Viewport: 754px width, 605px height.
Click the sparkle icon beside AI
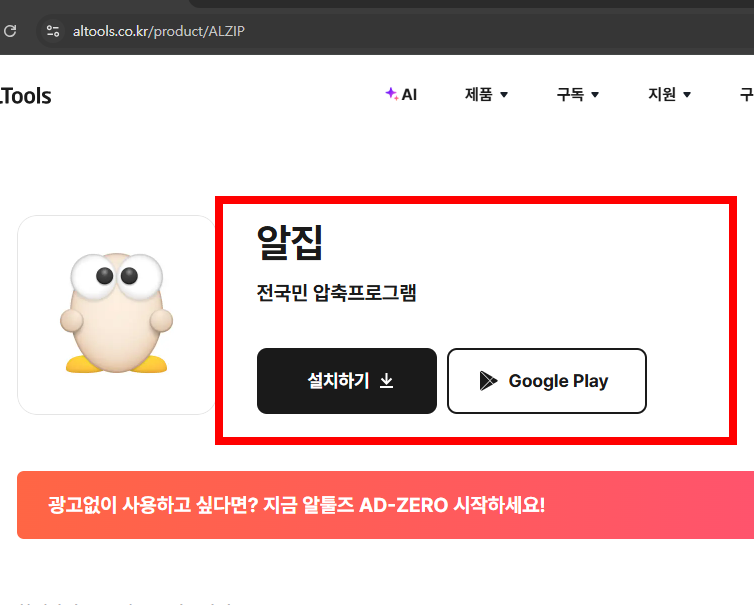(391, 93)
